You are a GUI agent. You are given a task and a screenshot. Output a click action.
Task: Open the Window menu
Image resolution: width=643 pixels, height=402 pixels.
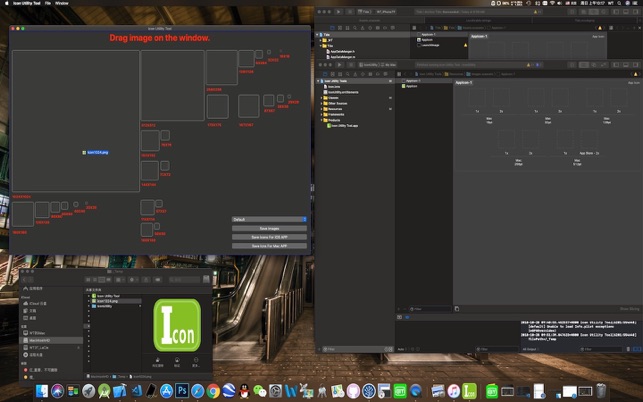pyautogui.click(x=62, y=4)
